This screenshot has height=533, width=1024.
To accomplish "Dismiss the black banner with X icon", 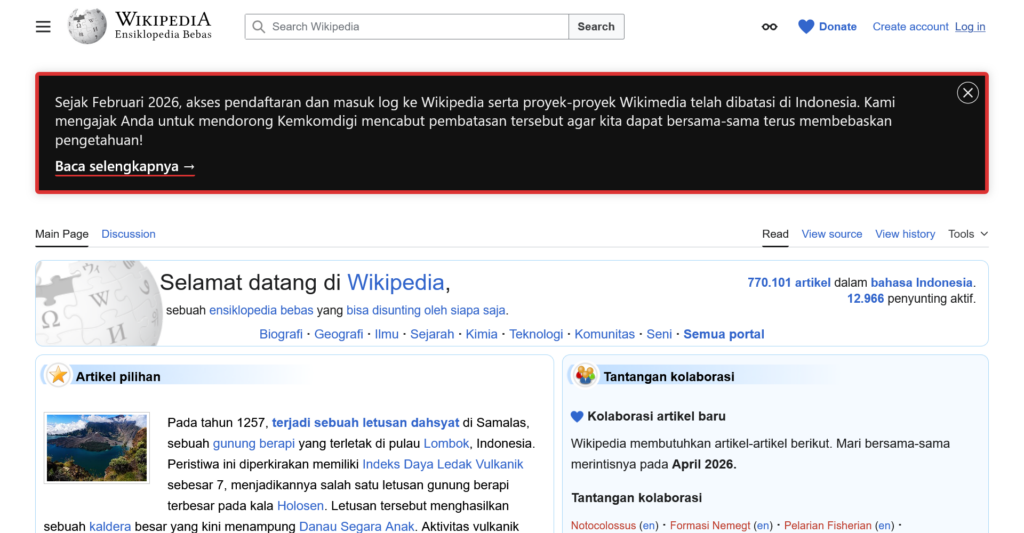I will 967,93.
